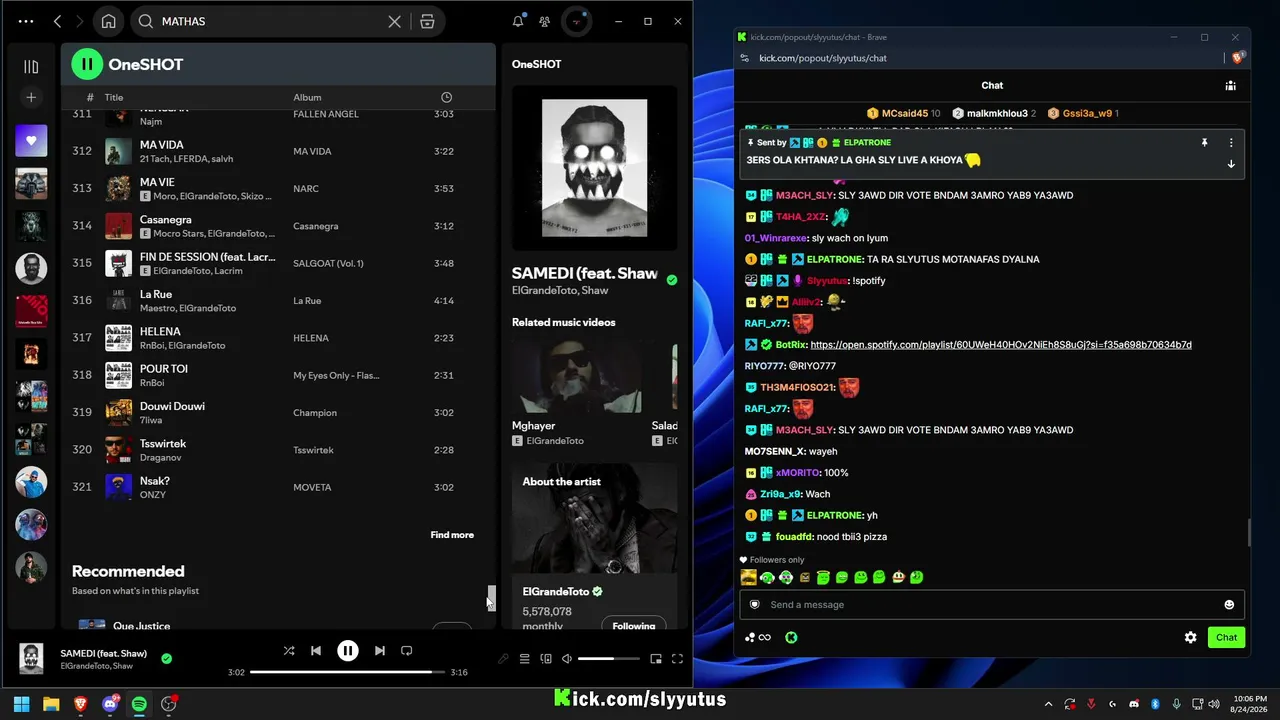Sort by duration clock icon
1280x720 pixels.
click(x=446, y=97)
